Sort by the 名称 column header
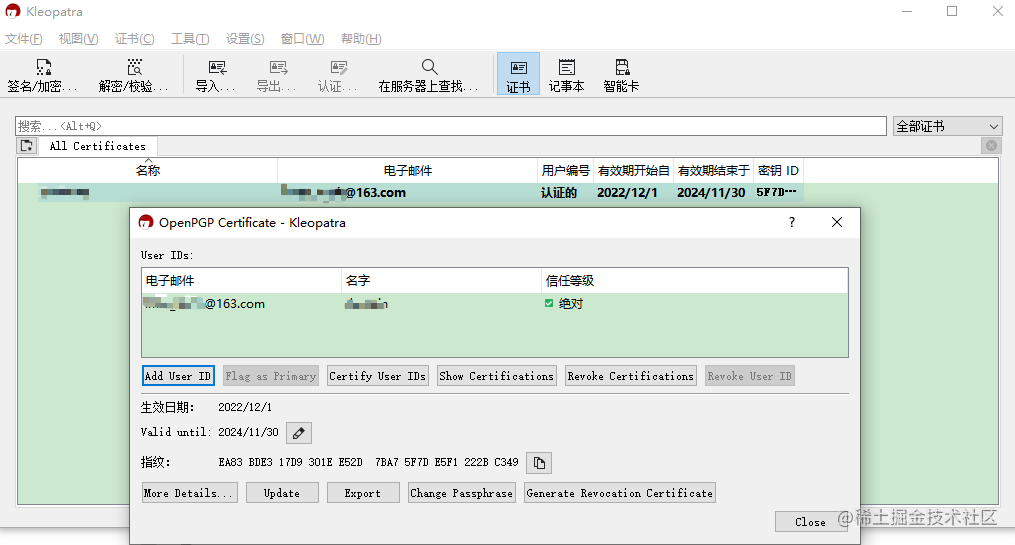Image resolution: width=1015 pixels, height=545 pixels. click(148, 171)
